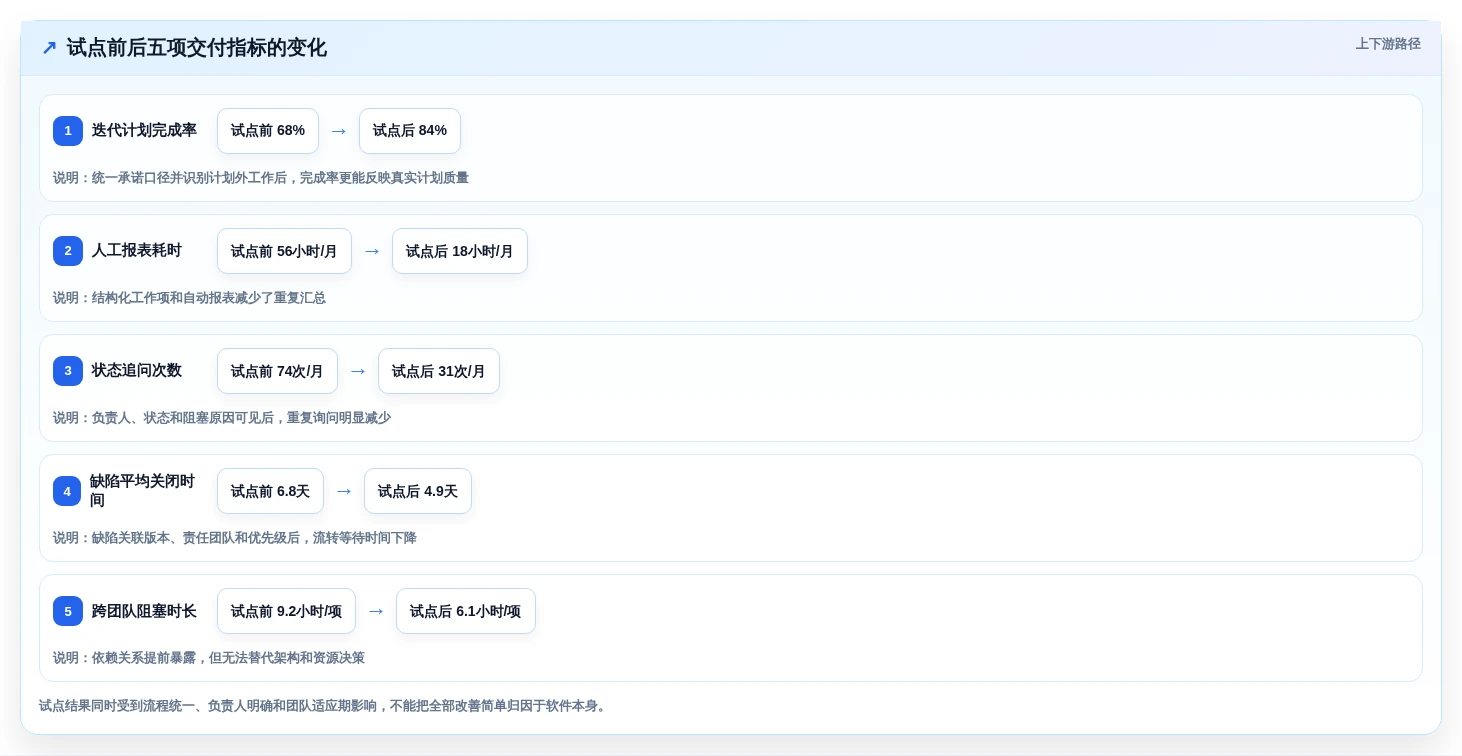Click the 跨团队阻塞时长 metric name
Screen dimensions: 1462x756
[x=144, y=611]
